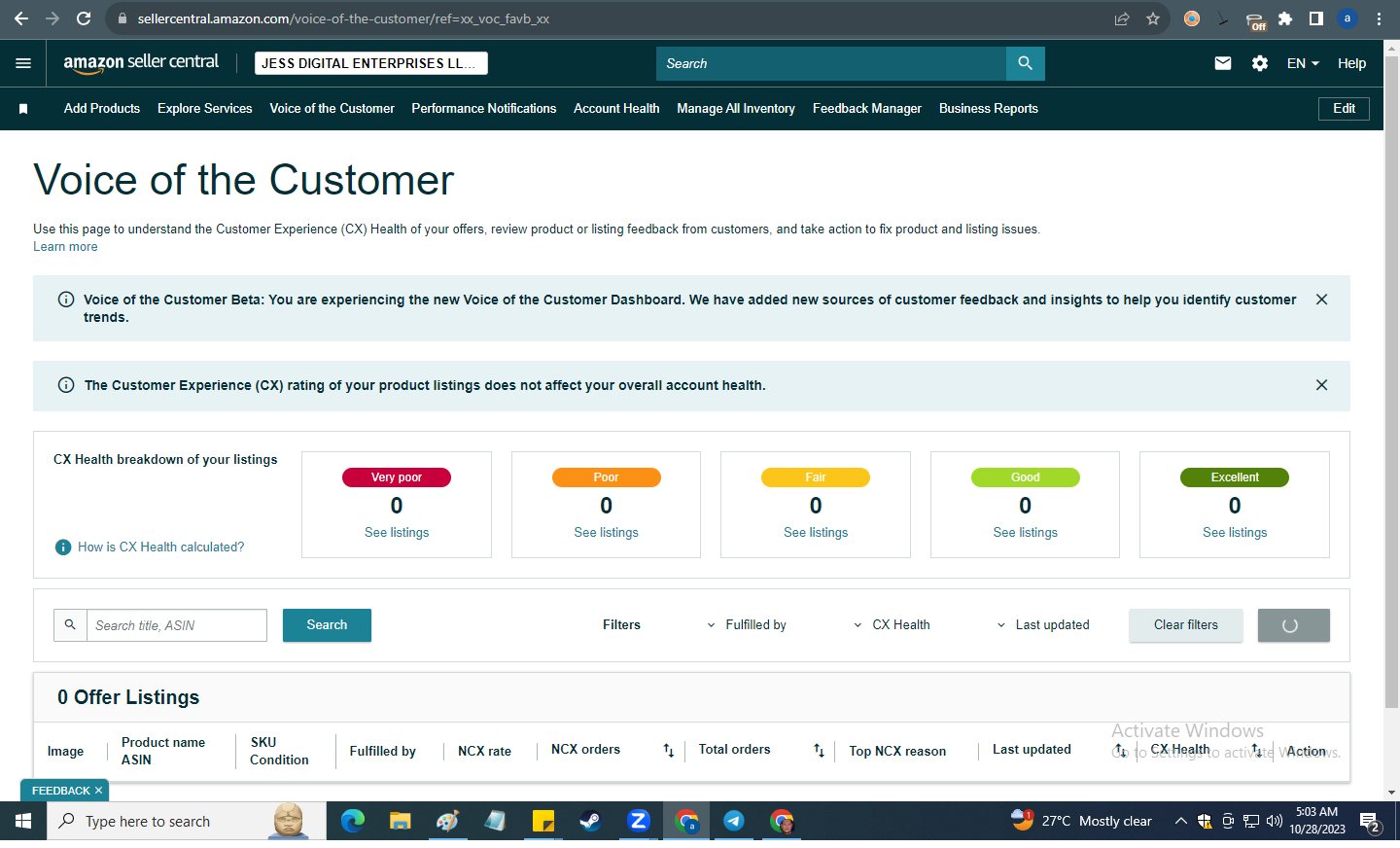This screenshot has width=1400, height=848.
Task: Click the Clear filters button
Action: (1186, 625)
